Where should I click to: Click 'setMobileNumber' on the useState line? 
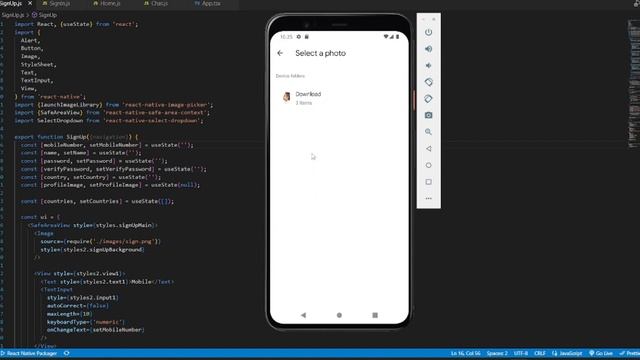click(114, 145)
